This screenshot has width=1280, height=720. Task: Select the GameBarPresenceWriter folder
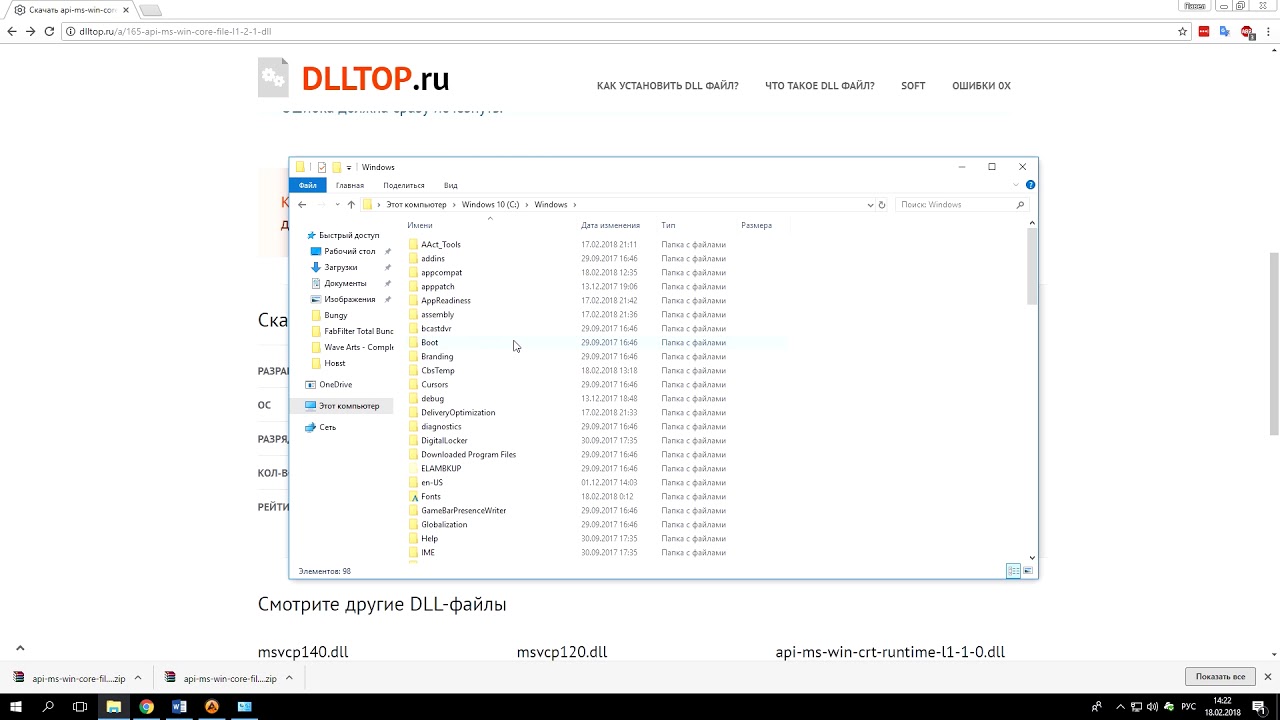tap(463, 510)
